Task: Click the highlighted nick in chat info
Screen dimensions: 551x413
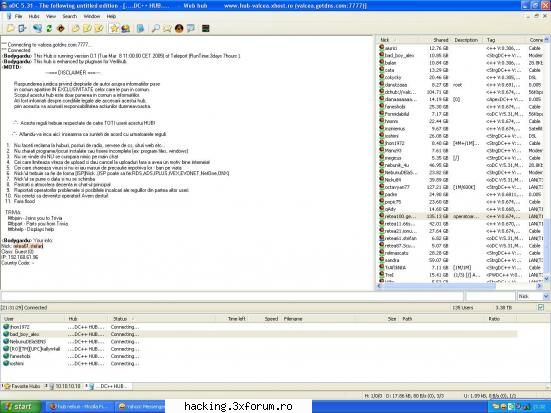Action: [28, 246]
